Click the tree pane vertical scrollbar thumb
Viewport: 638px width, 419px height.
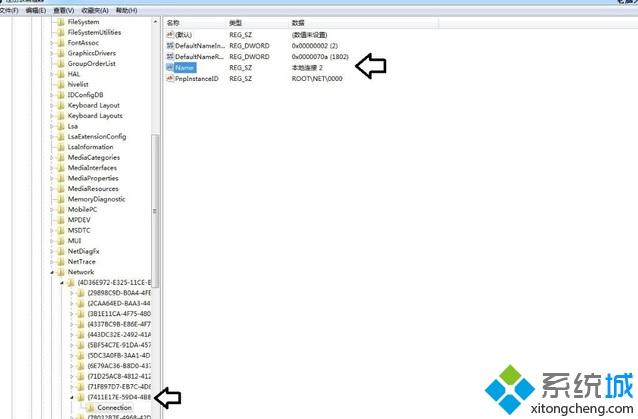click(x=155, y=211)
